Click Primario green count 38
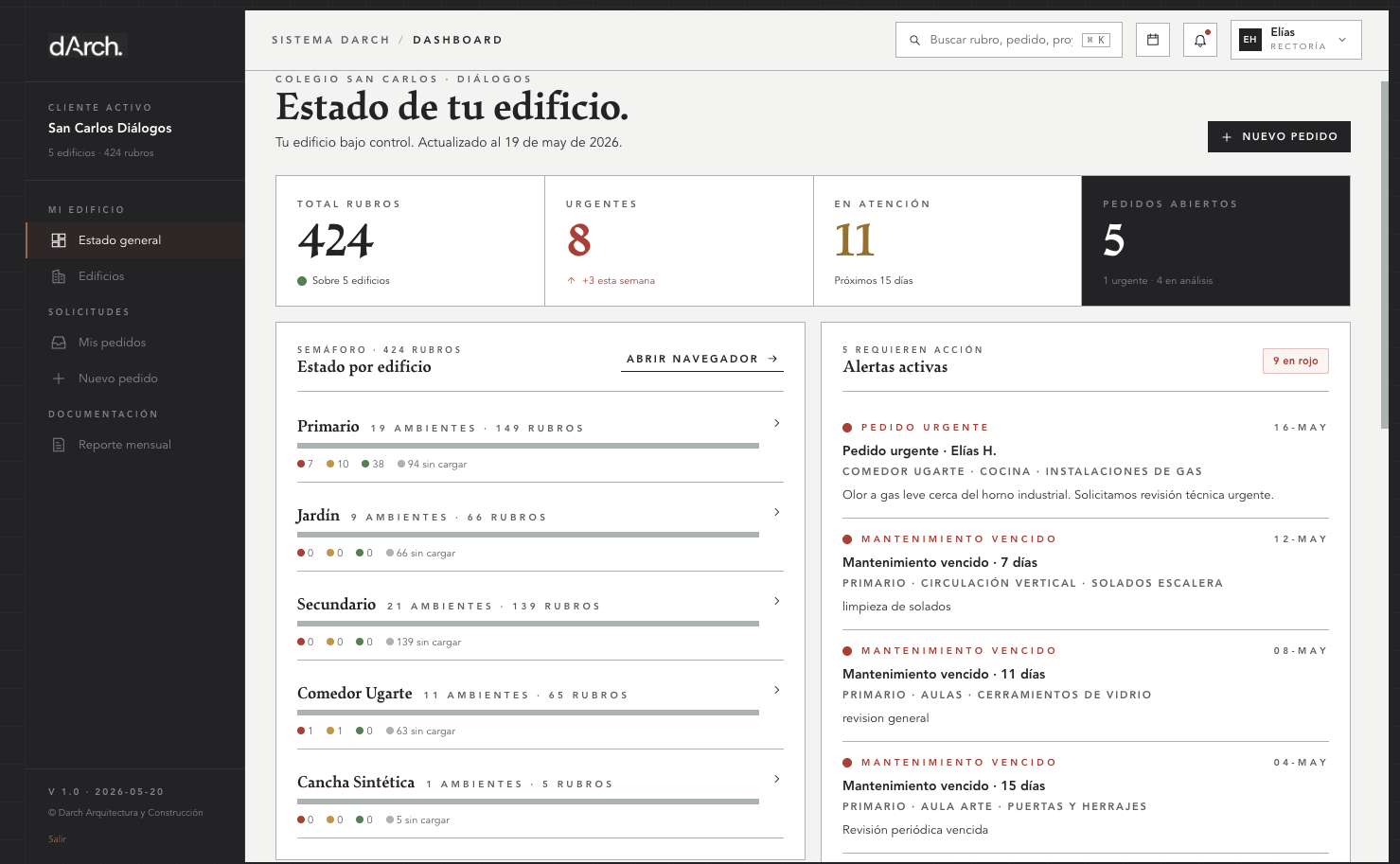This screenshot has width=1400, height=864. [x=373, y=465]
